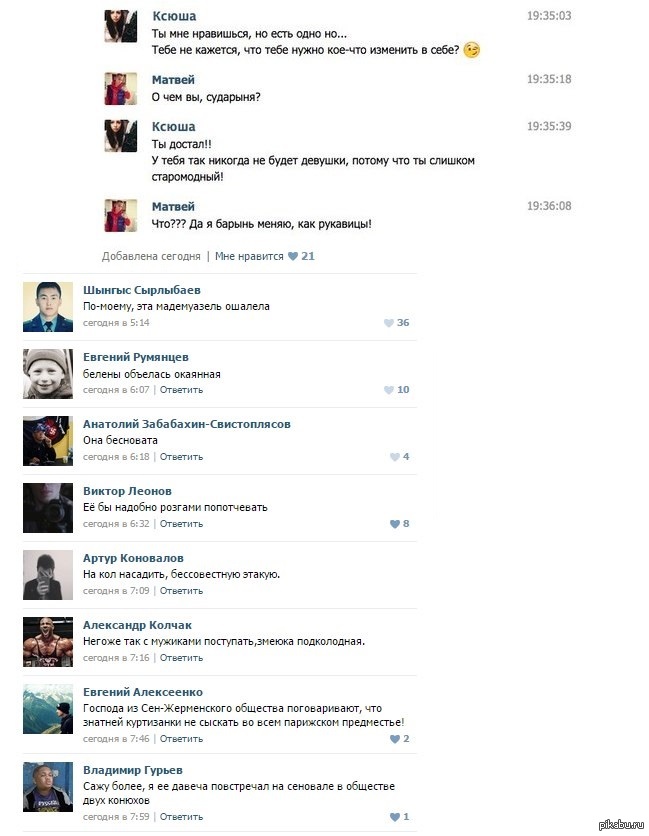
Task: Click Матвей's avatar in last message
Action: [x=121, y=215]
